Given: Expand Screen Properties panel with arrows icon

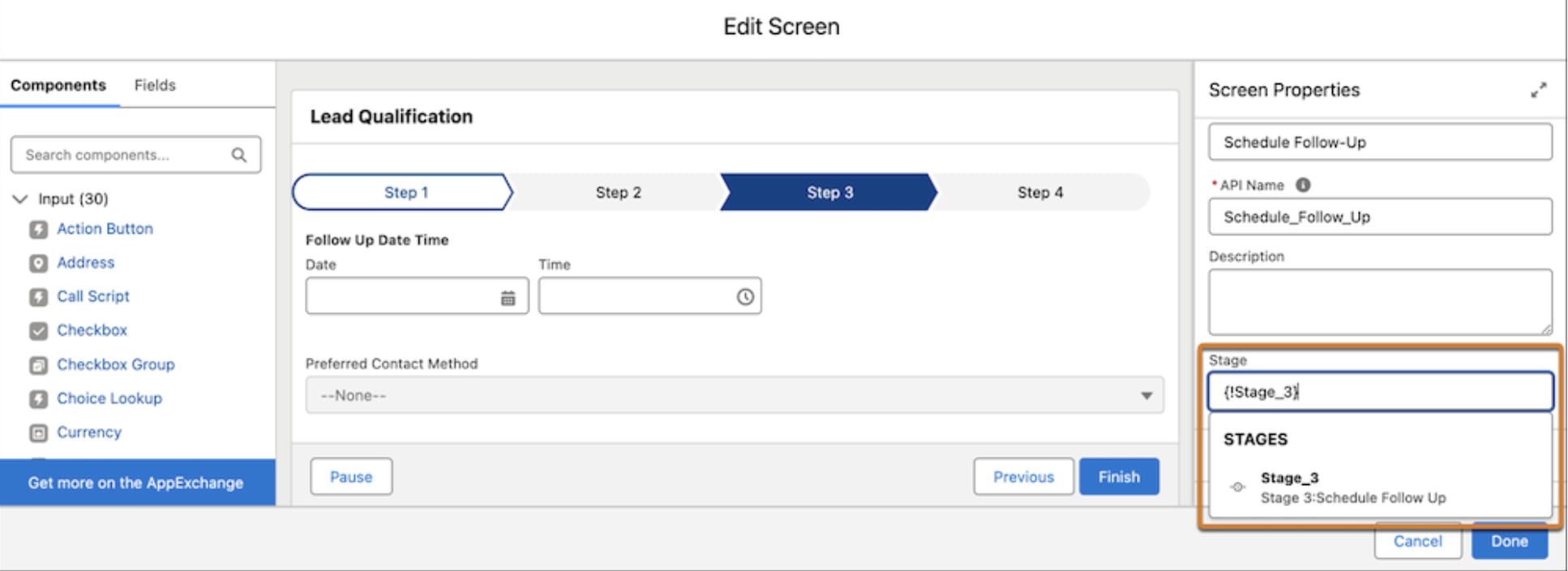Looking at the screenshot, I should pos(1538,90).
